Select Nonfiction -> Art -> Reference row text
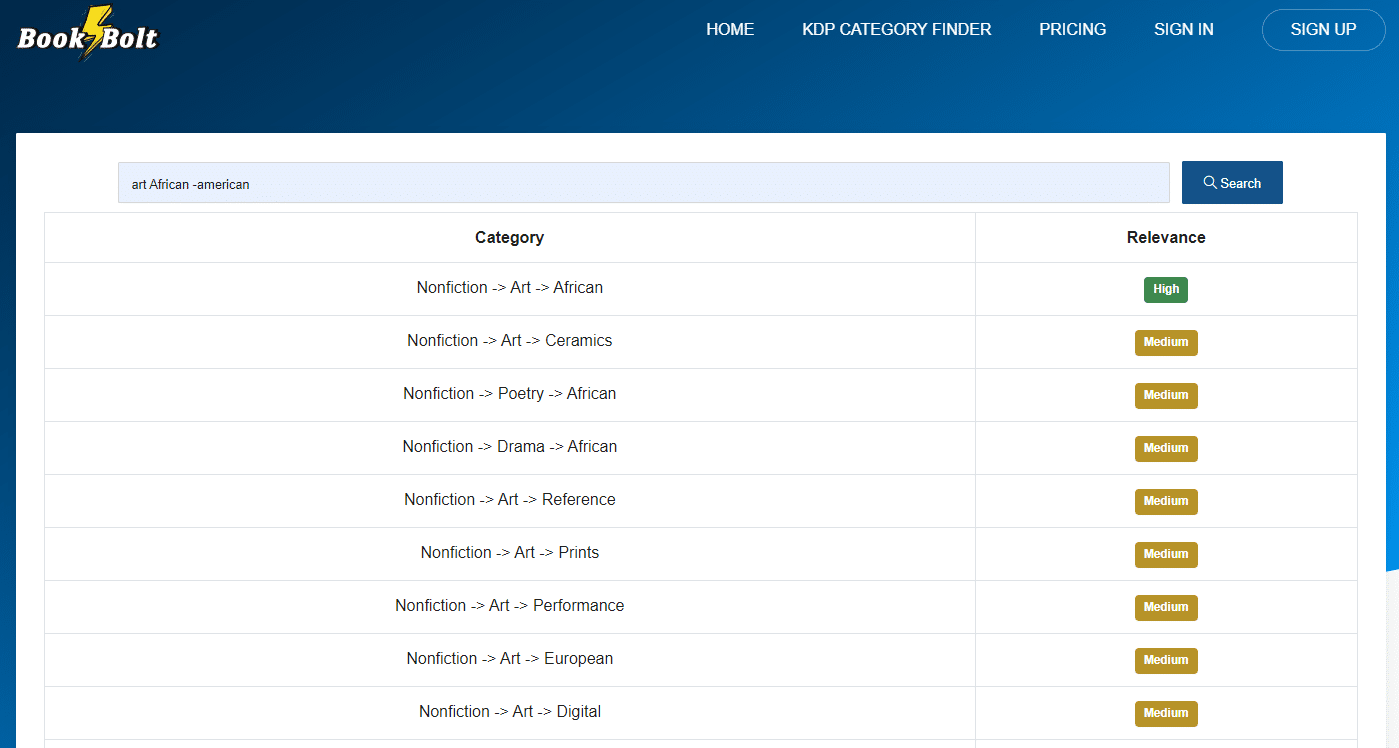The width and height of the screenshot is (1399, 748). (x=510, y=499)
